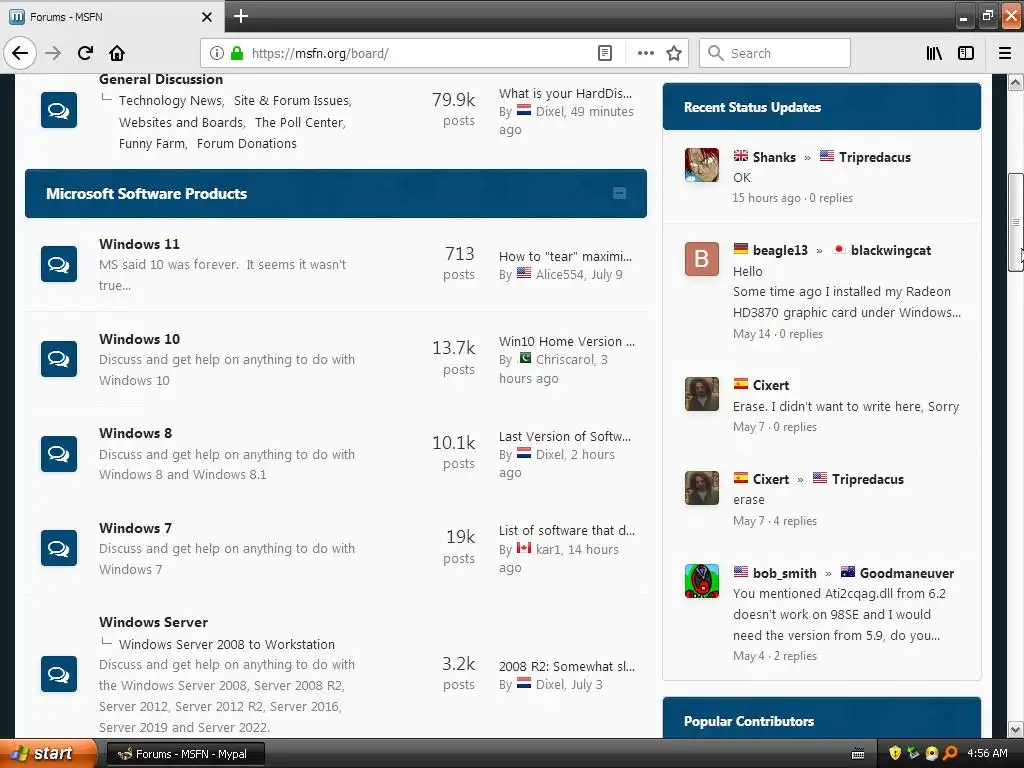
Task: Open the Library icon in toolbar
Action: click(934, 53)
